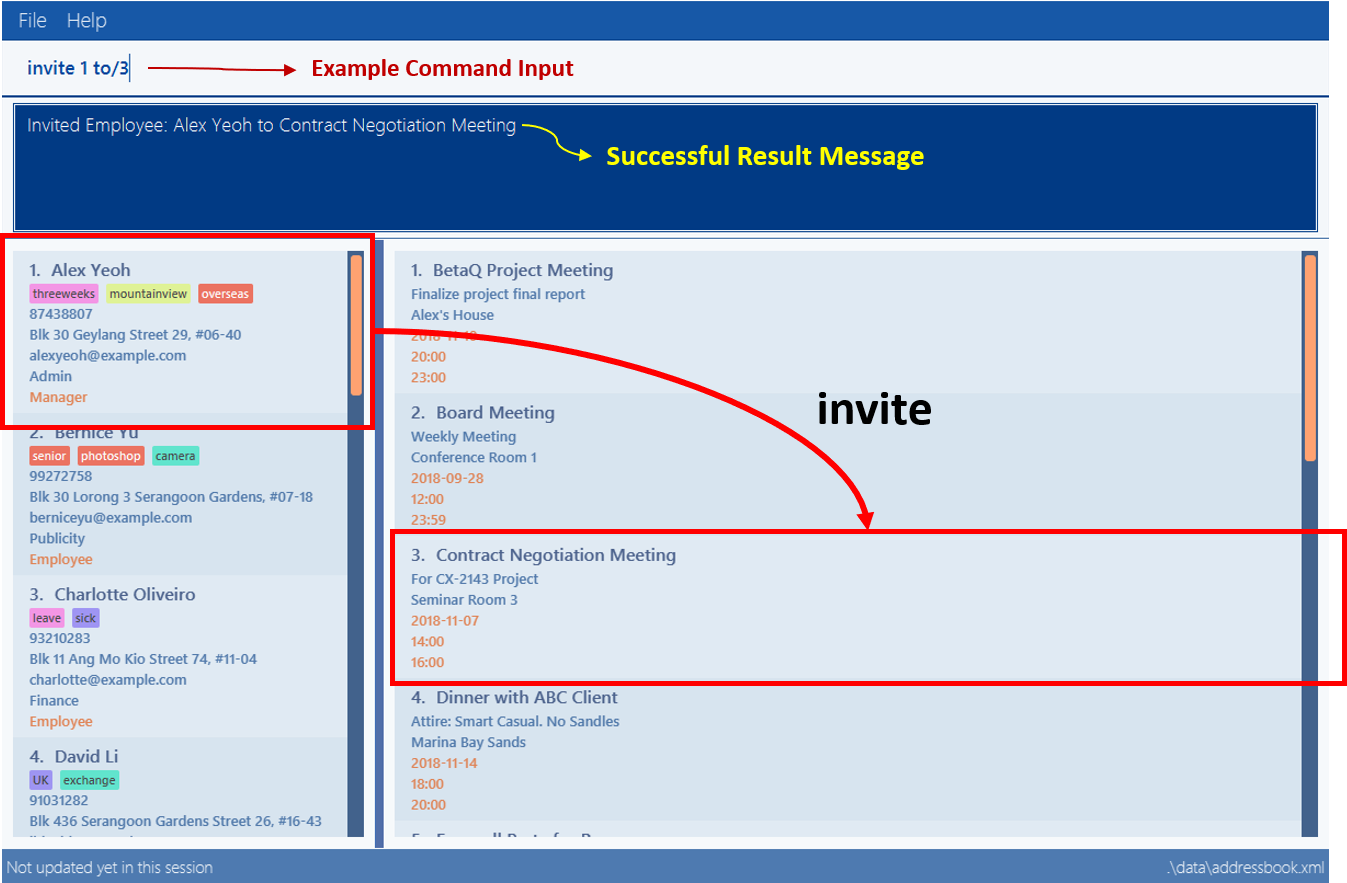1347x883 pixels.
Task: Click the Finance department label
Action: [54, 701]
